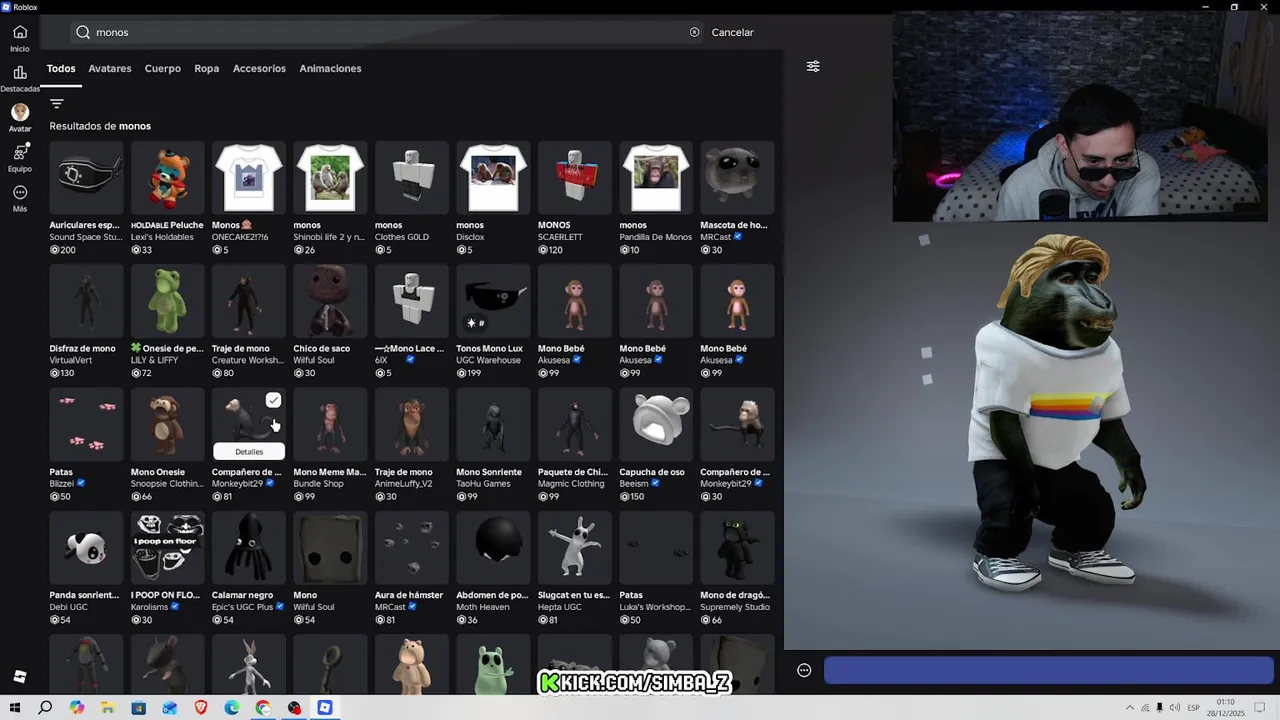Select the Disfraz de mono thumbnail

click(87, 301)
